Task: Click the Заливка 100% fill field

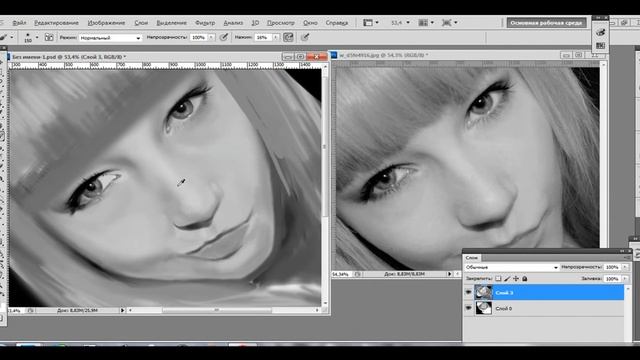Action: pos(612,279)
